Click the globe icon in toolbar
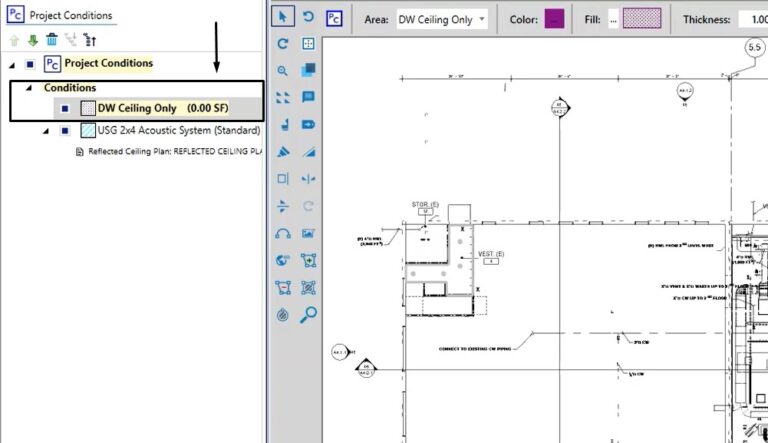The height and width of the screenshot is (443, 768). 283,260
